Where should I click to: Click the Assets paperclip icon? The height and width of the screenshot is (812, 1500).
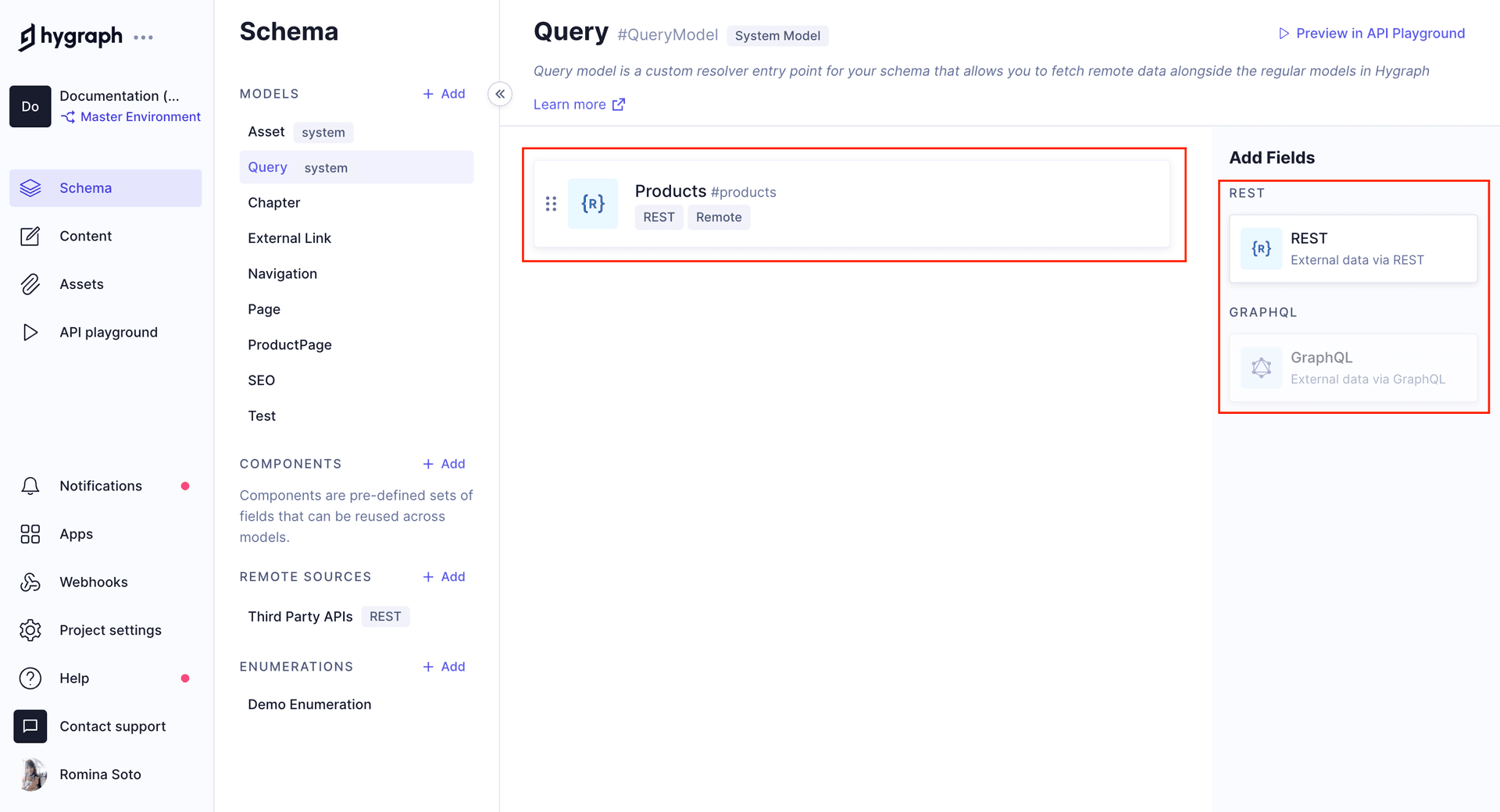(30, 284)
